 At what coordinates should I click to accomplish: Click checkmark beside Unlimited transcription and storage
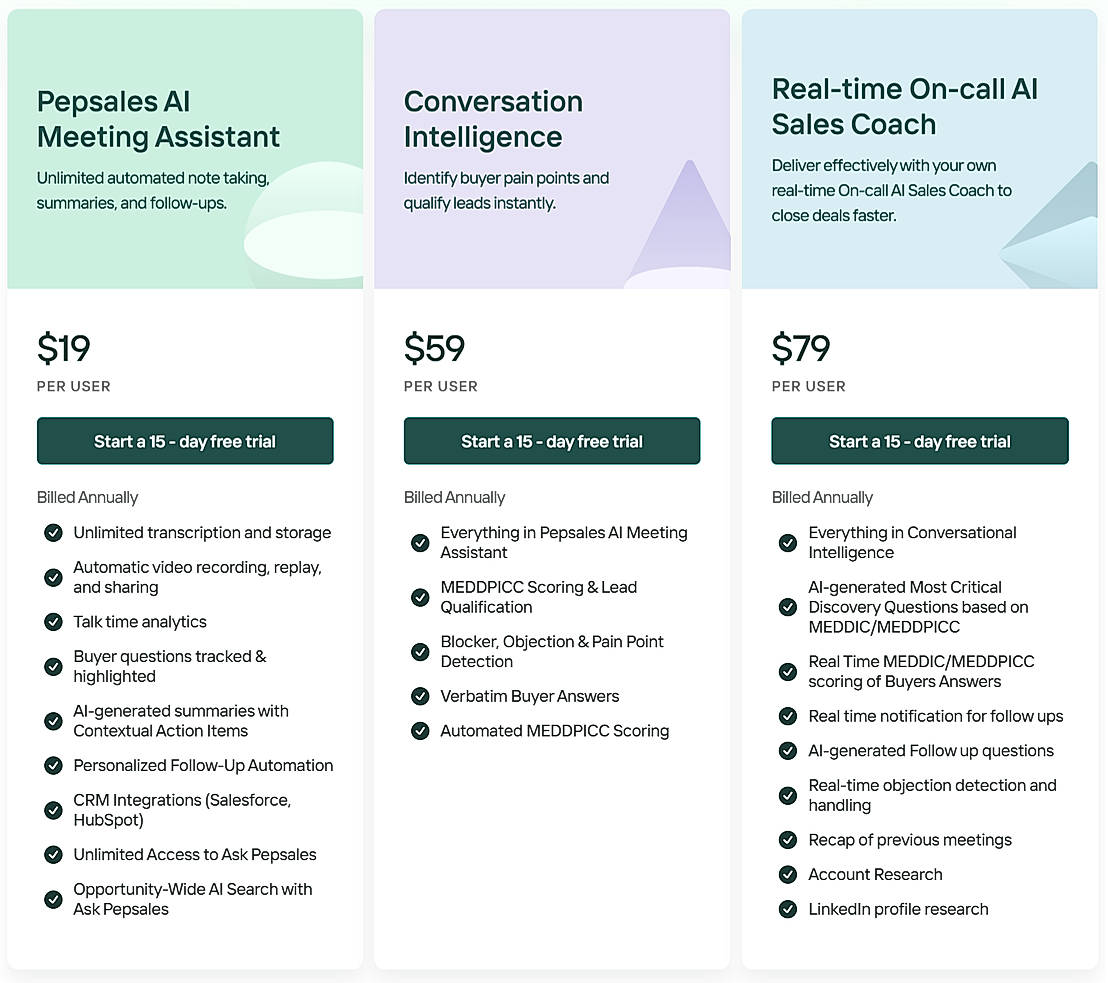(x=53, y=533)
